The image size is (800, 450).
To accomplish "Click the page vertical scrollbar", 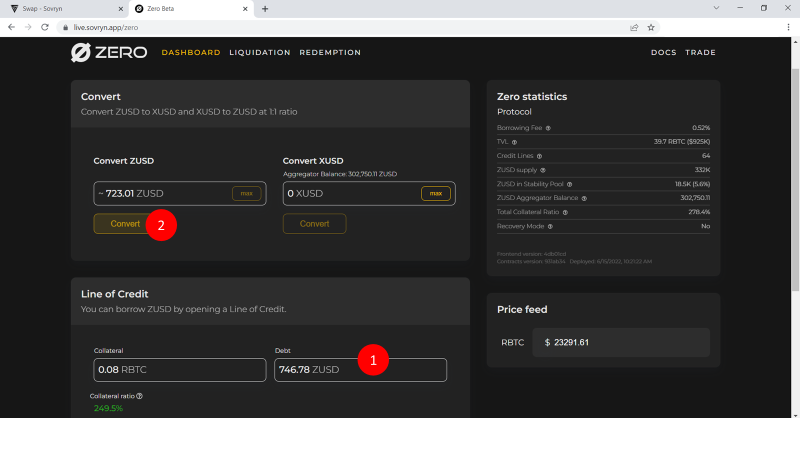I will [795, 179].
